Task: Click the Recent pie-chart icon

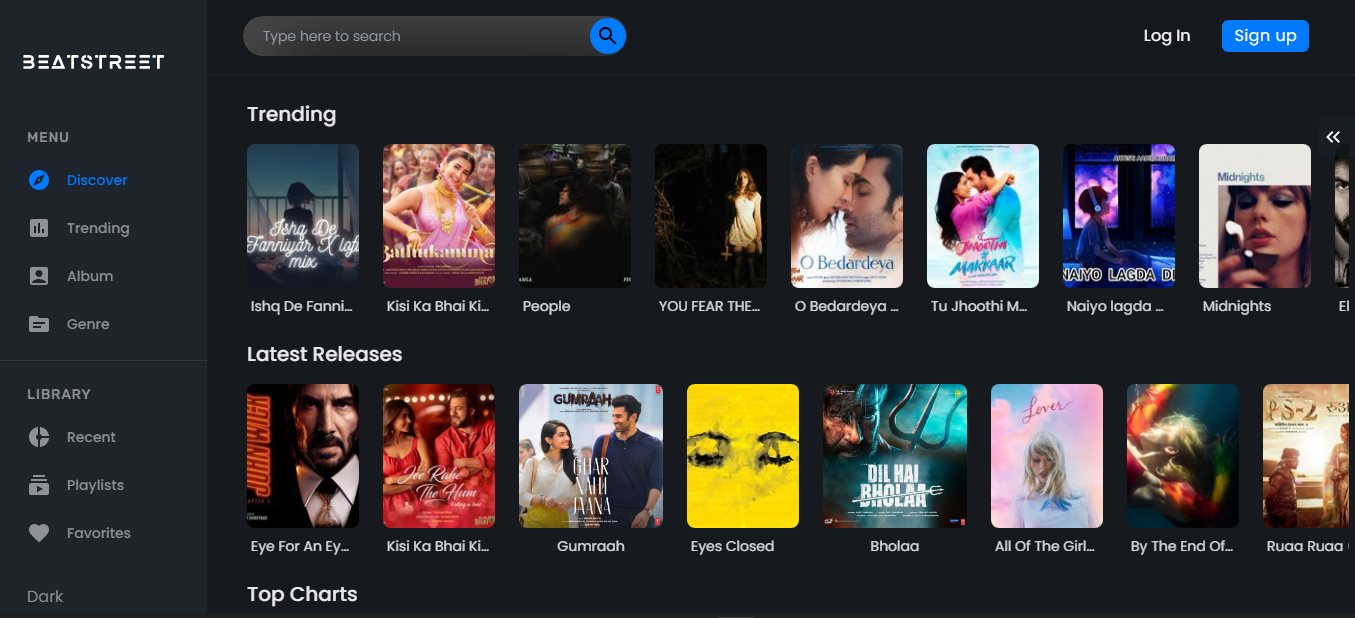Action: 39,437
